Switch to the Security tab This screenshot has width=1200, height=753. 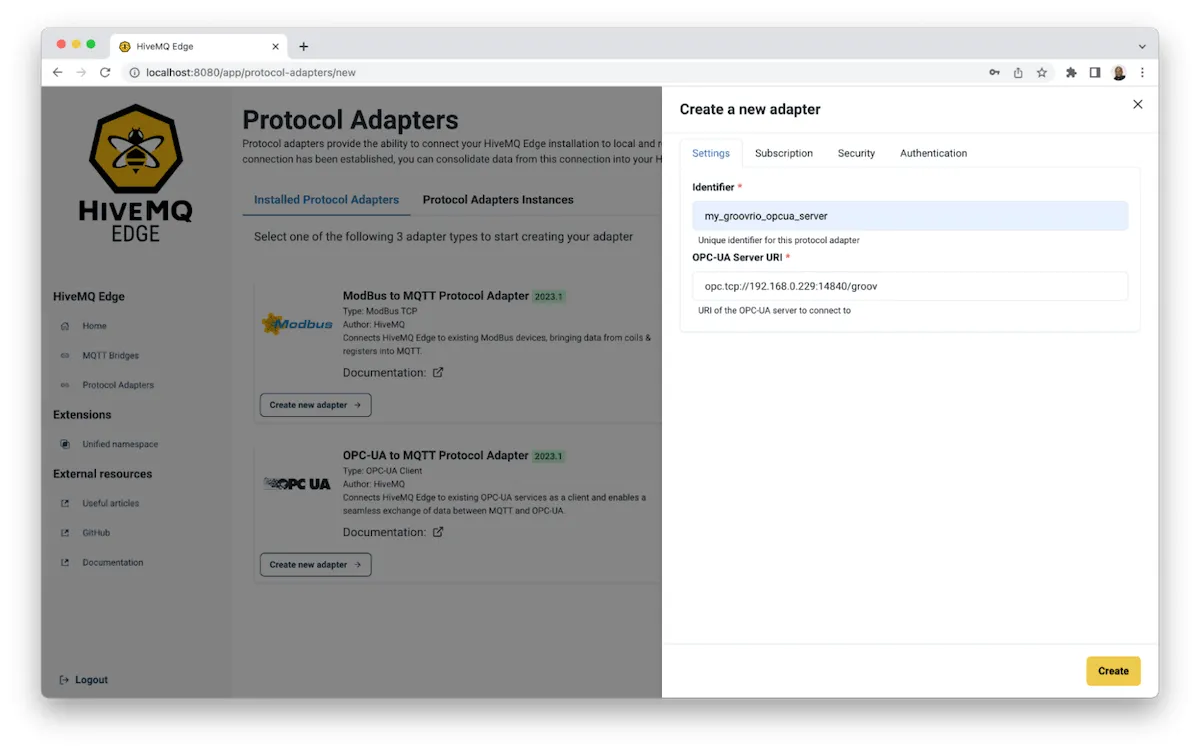(x=856, y=153)
